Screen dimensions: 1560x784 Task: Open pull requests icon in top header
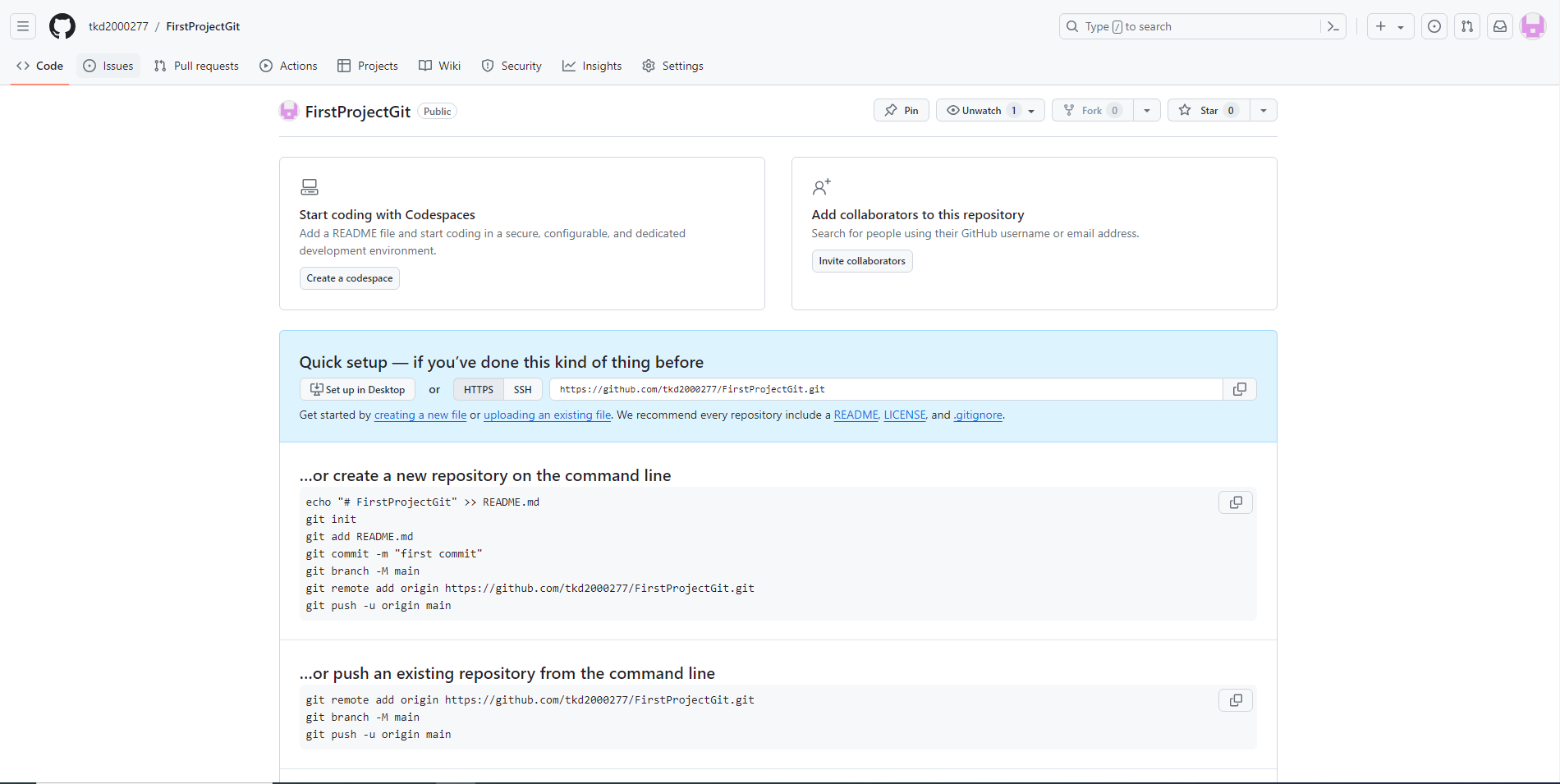click(1467, 26)
